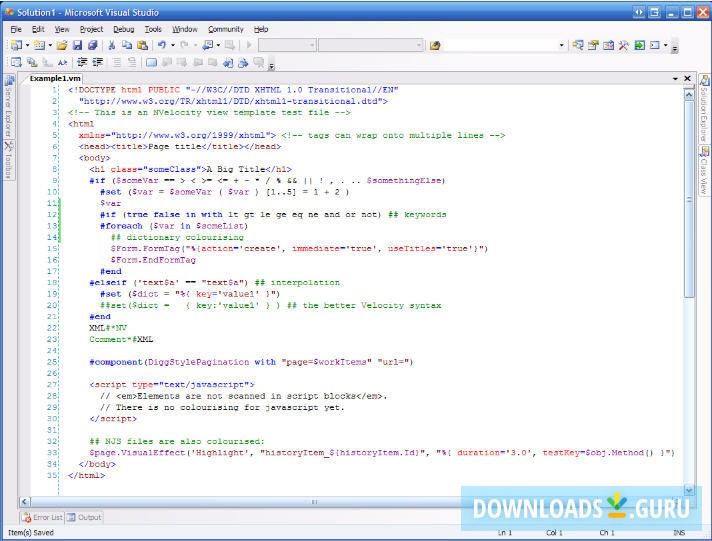Open the Community menu
The width and height of the screenshot is (712, 541).
tap(226, 29)
